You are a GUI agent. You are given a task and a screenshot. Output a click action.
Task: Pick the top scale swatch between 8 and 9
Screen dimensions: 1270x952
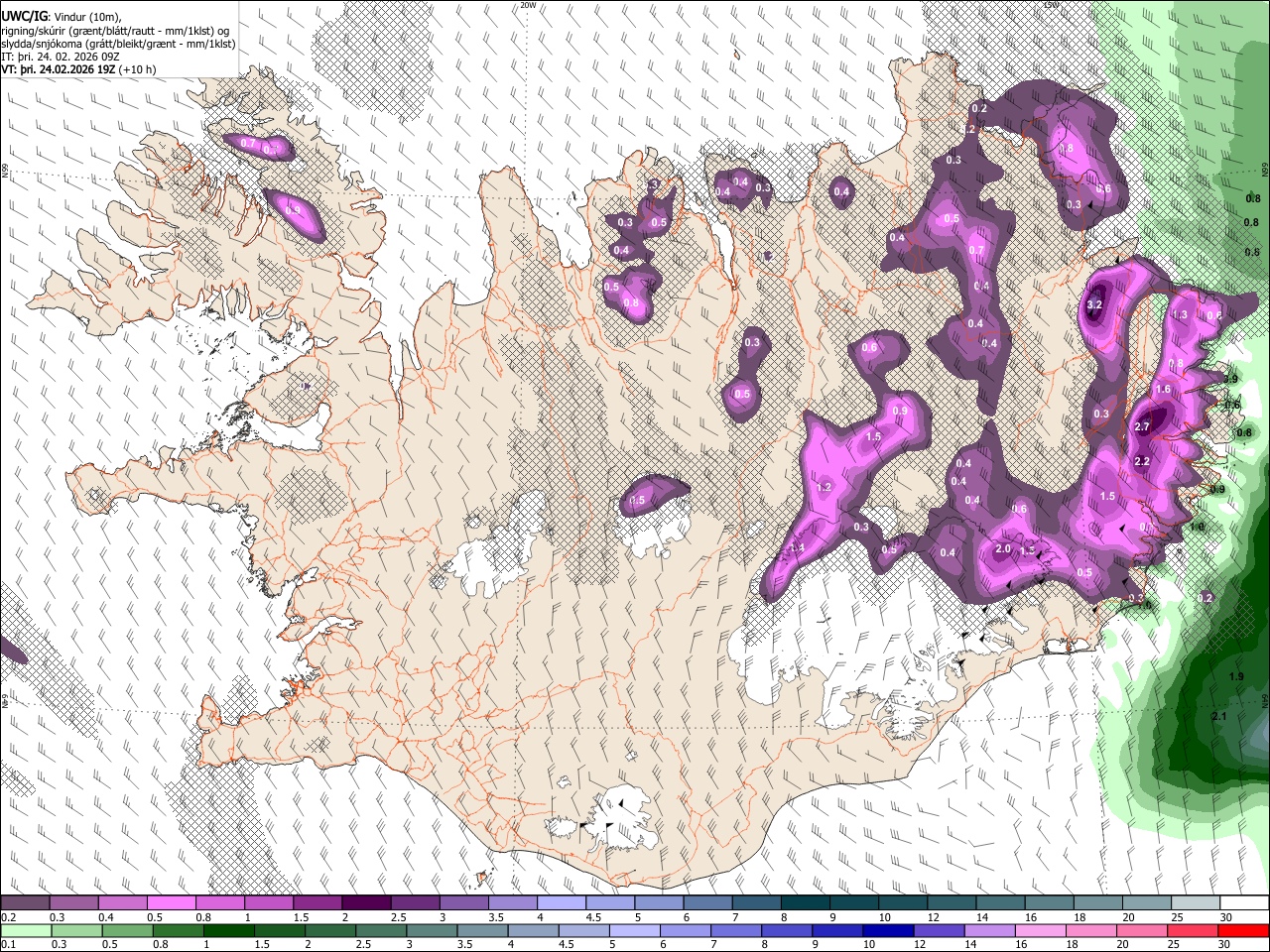click(x=805, y=903)
